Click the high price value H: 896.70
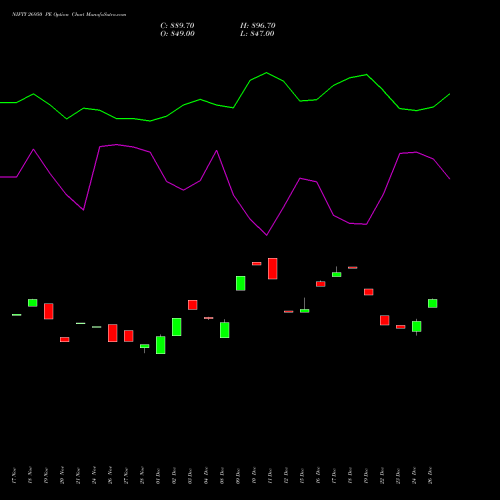Screen dimensions: 500x500 tap(258, 26)
